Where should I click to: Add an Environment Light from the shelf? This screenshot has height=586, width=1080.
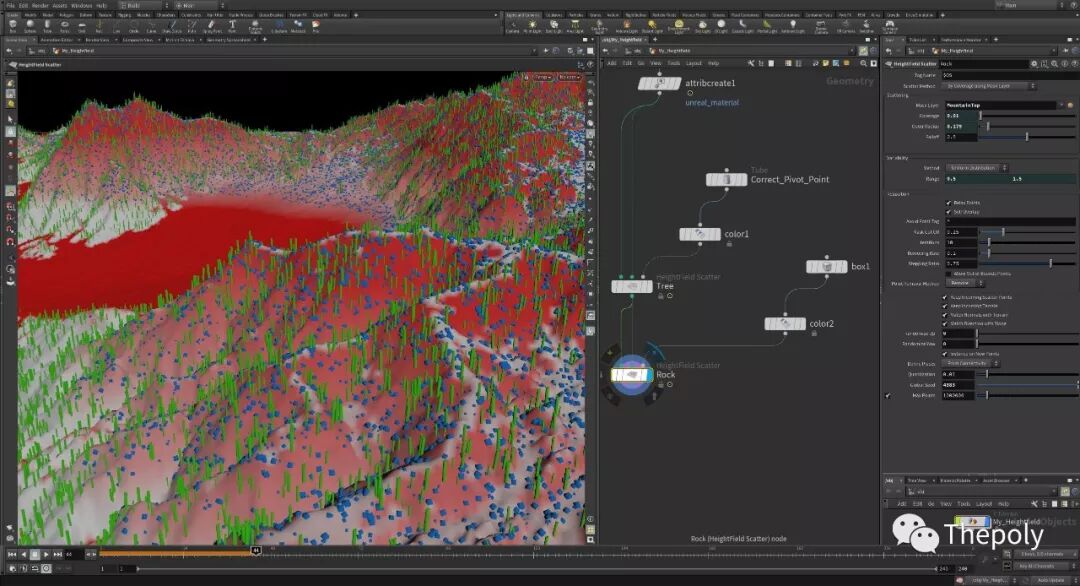(x=678, y=28)
